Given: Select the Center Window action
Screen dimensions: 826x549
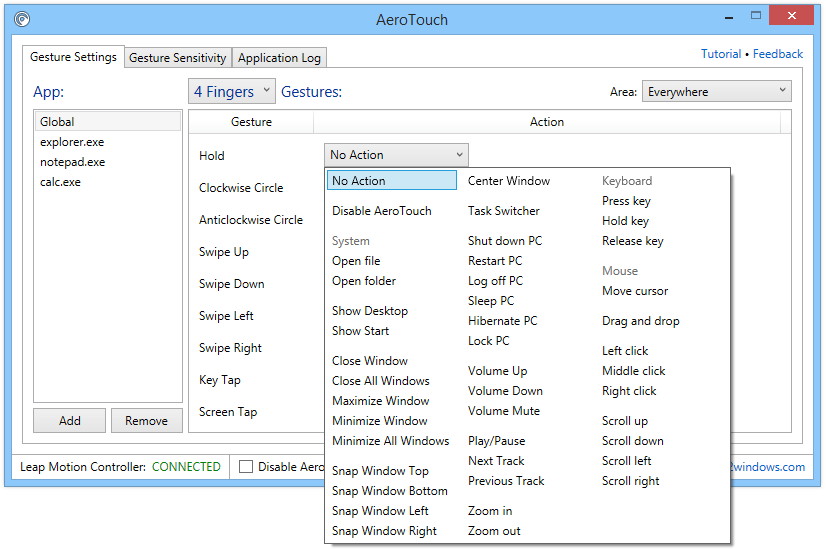Looking at the screenshot, I should coord(509,181).
